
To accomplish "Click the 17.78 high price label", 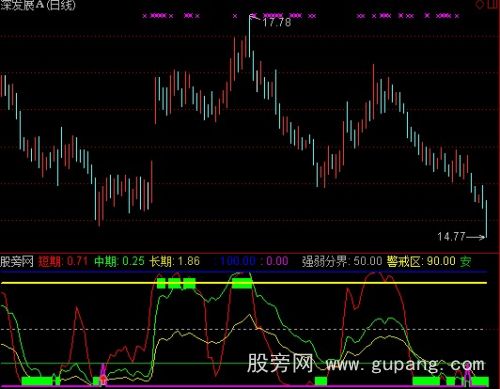I will point(277,22).
